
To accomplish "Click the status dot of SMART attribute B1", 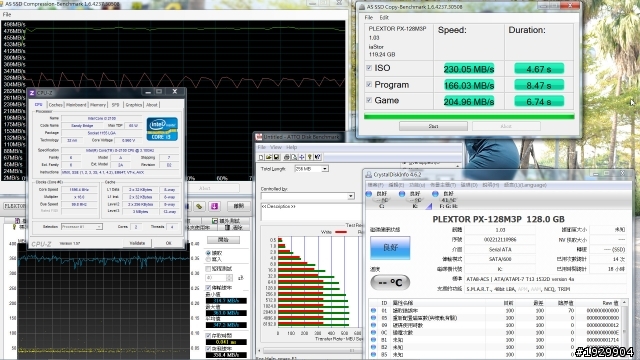I will pos(373,340).
